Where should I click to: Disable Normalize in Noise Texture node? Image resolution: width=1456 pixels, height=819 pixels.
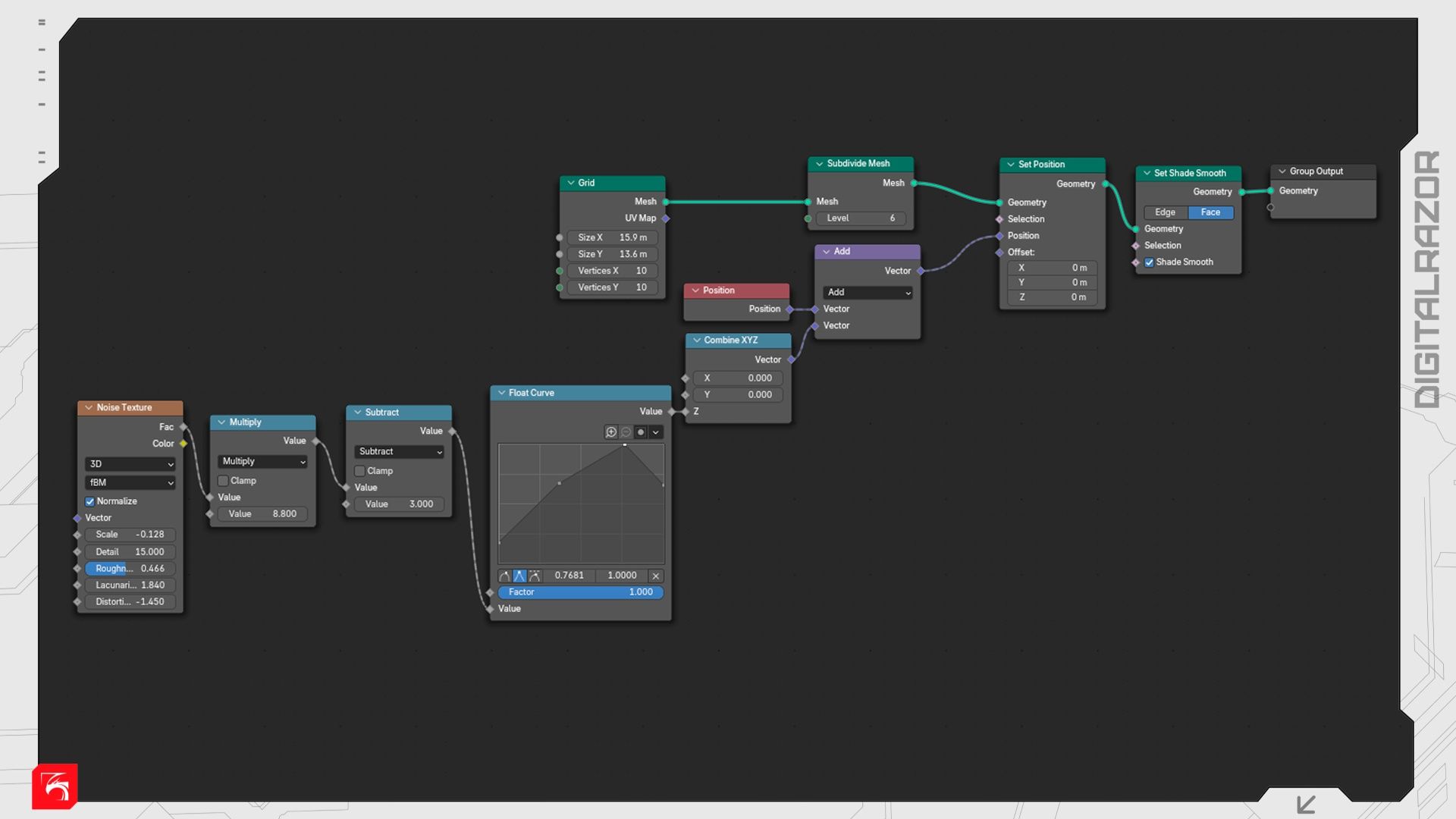tap(90, 502)
